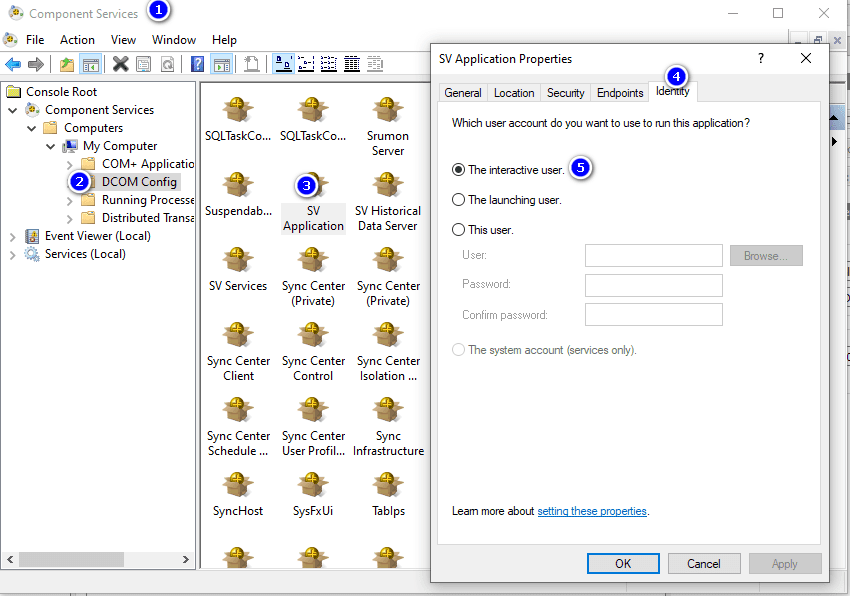This screenshot has height=596, width=850.
Task: Click the console tree horizontal scrollbar thumb
Action: click(x=72, y=559)
